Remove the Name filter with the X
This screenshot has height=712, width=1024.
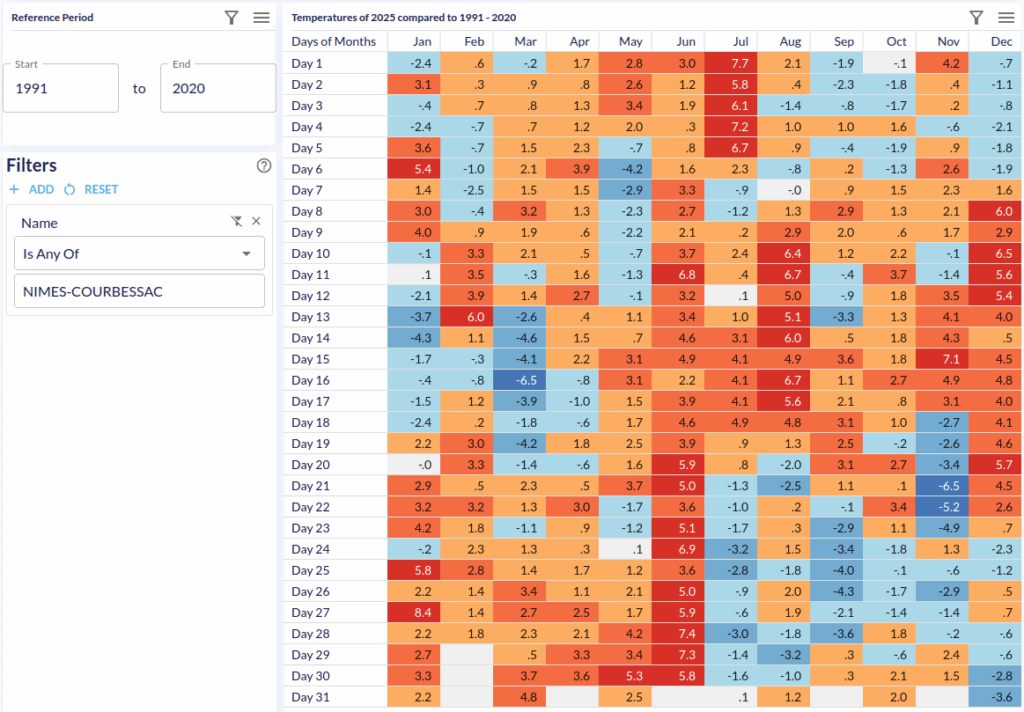[x=256, y=221]
